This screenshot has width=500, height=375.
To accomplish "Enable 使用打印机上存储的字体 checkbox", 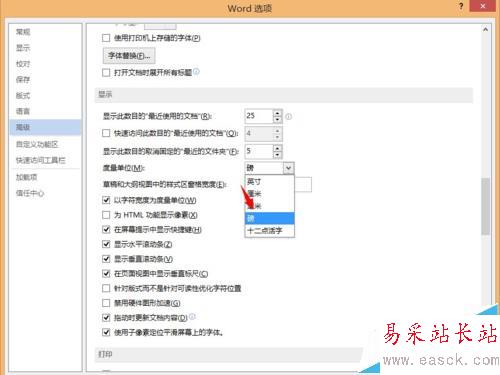I will click(x=106, y=38).
